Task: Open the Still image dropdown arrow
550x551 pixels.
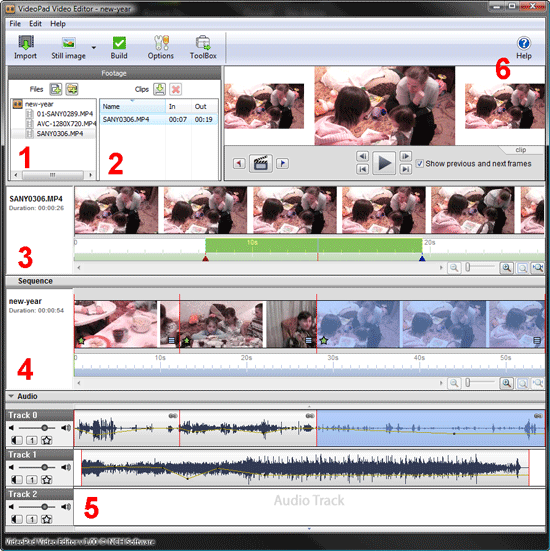Action: point(93,47)
